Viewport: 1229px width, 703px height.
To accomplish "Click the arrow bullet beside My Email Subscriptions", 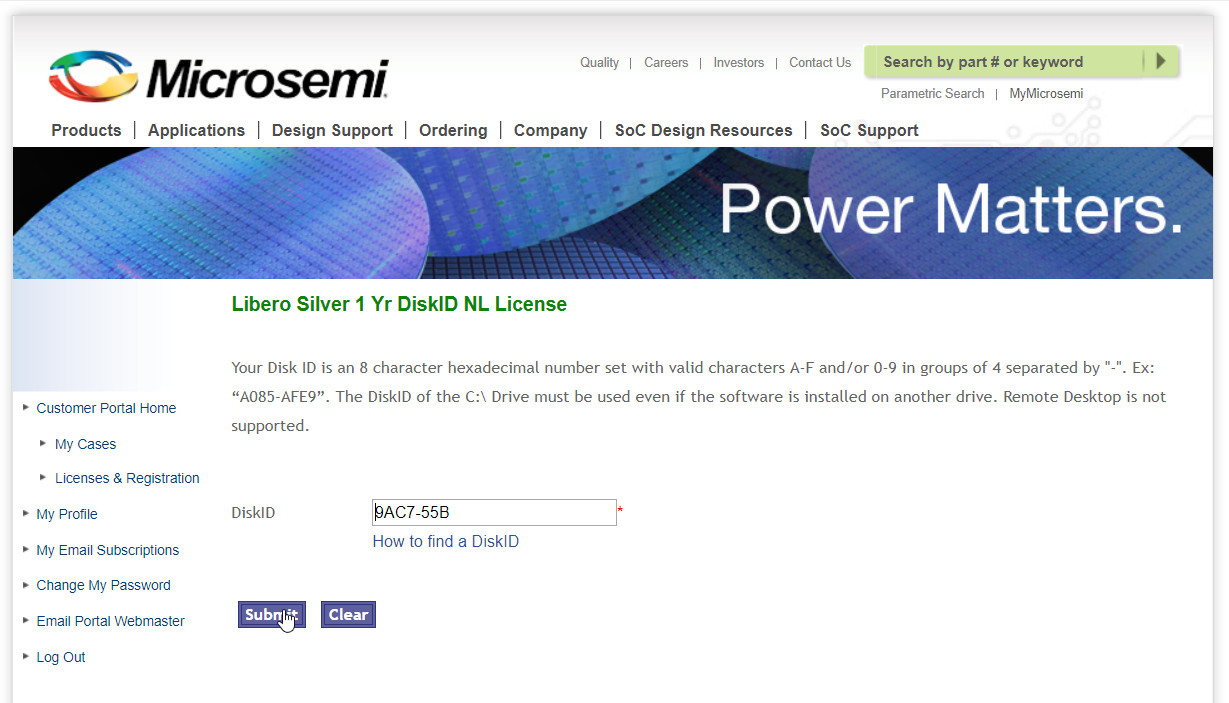I will (x=26, y=548).
